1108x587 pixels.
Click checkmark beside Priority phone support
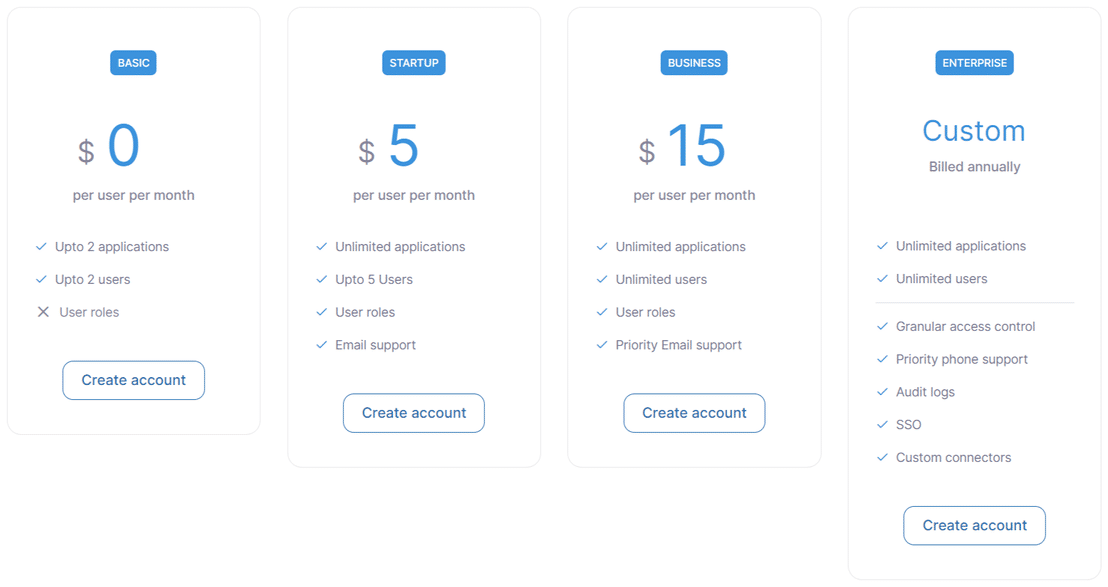pyautogui.click(x=882, y=359)
